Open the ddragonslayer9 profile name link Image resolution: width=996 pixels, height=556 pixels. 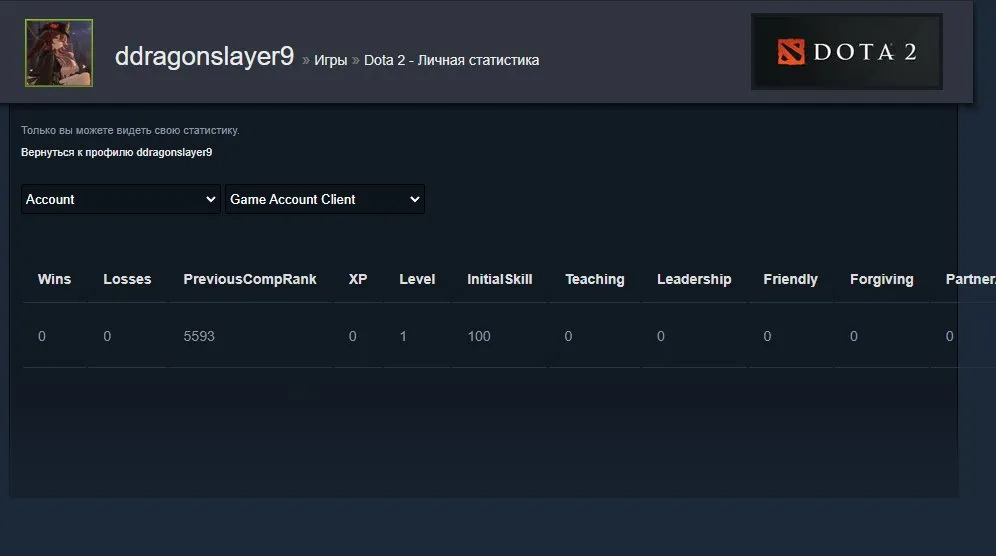click(x=205, y=57)
